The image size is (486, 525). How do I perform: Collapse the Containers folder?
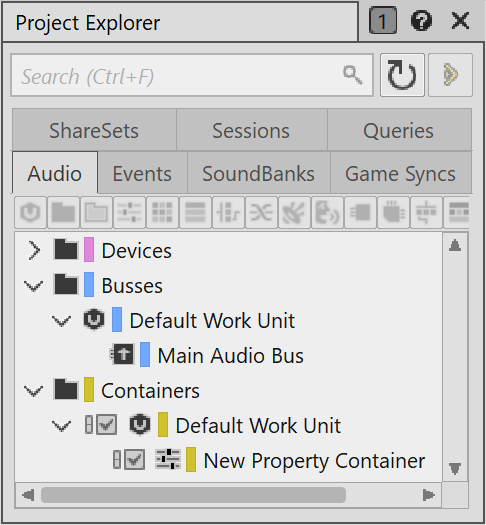(x=33, y=391)
